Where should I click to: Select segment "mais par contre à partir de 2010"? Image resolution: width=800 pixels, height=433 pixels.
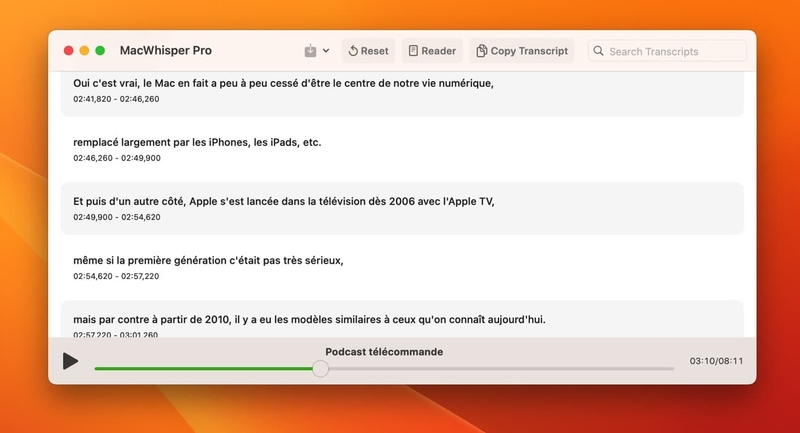tap(402, 319)
